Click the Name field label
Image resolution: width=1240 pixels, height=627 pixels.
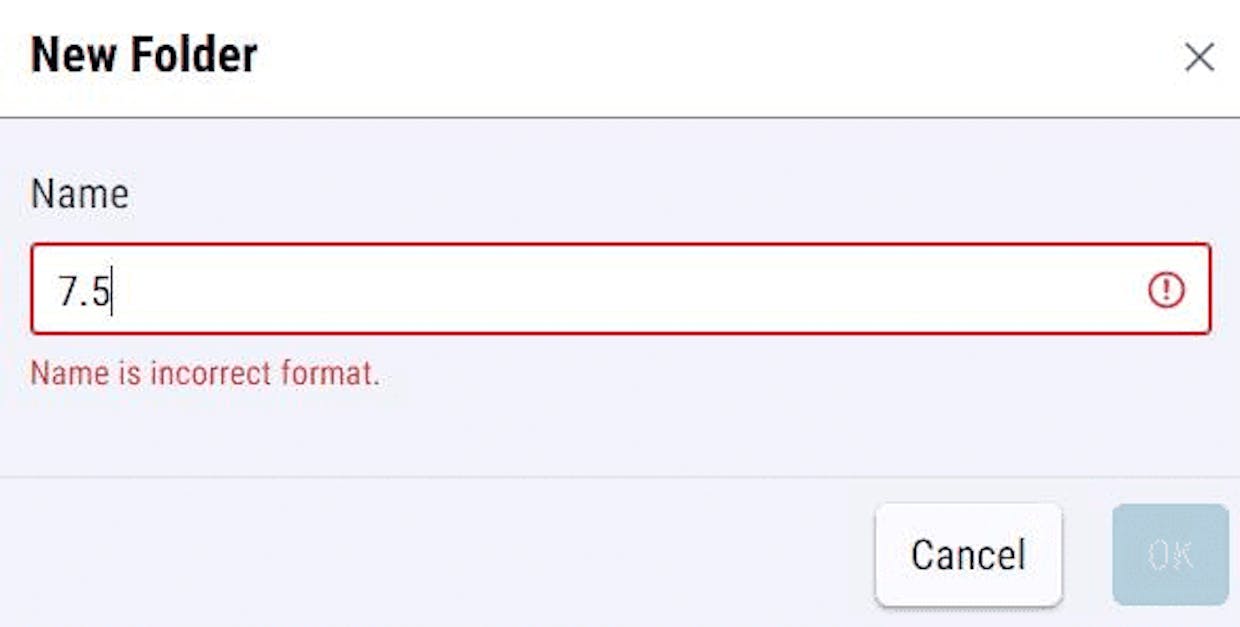pyautogui.click(x=80, y=194)
